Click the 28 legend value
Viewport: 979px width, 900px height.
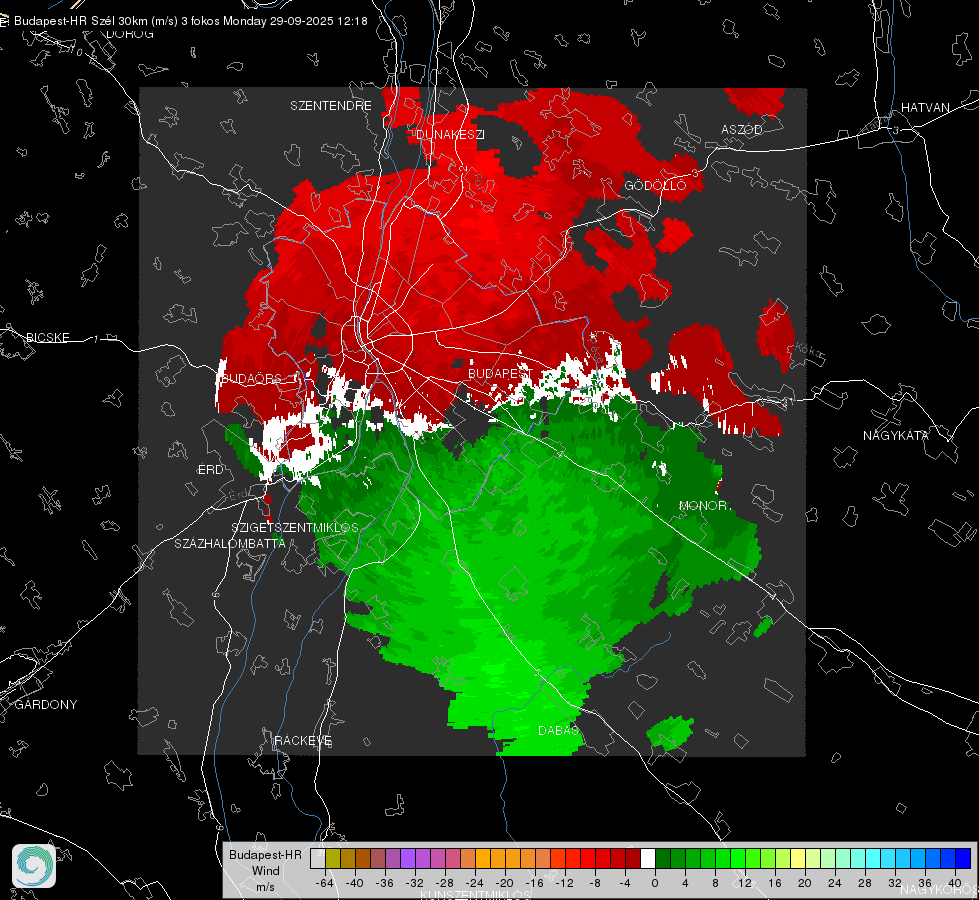pos(865,883)
